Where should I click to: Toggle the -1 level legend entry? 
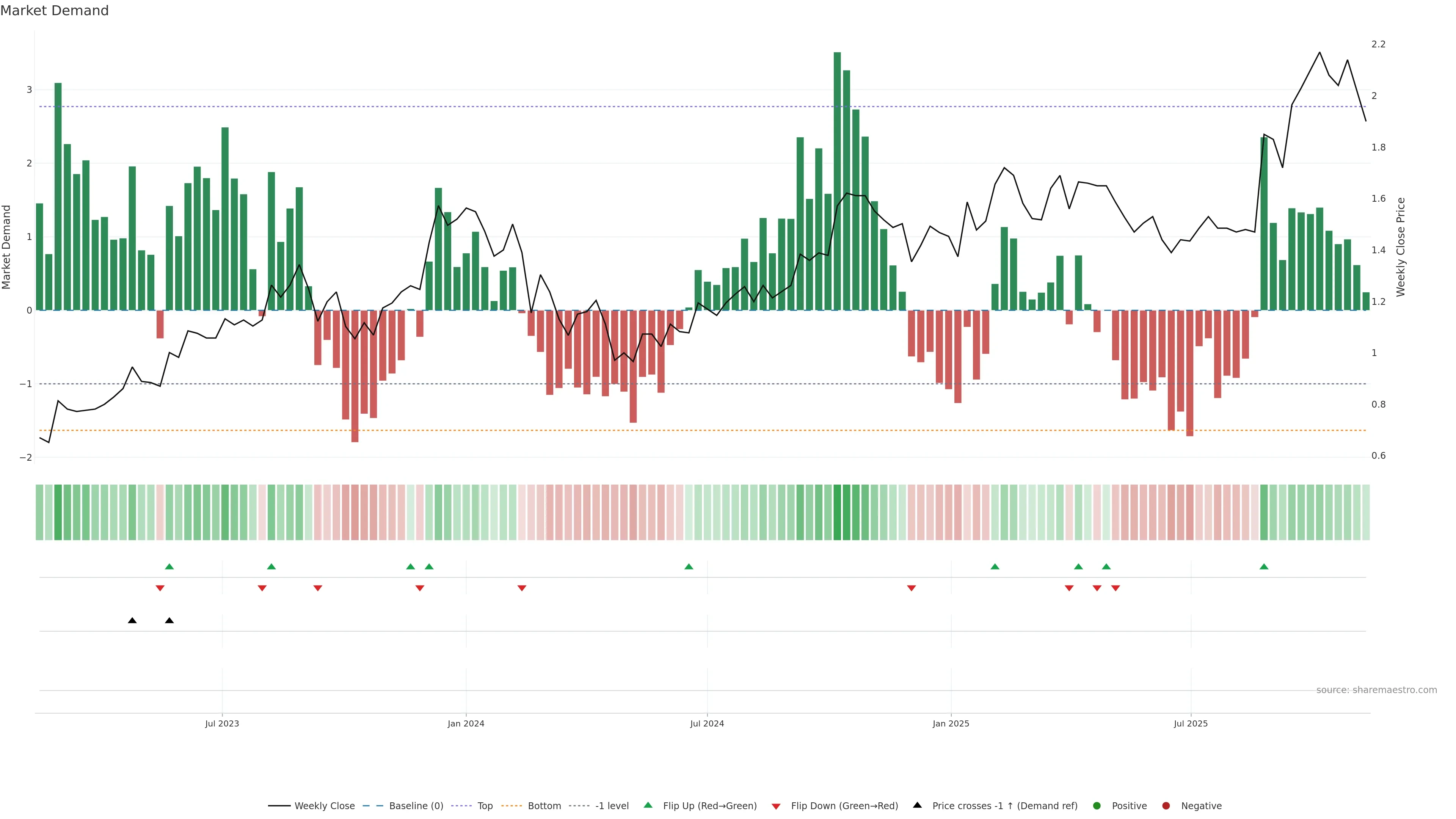coord(612,805)
